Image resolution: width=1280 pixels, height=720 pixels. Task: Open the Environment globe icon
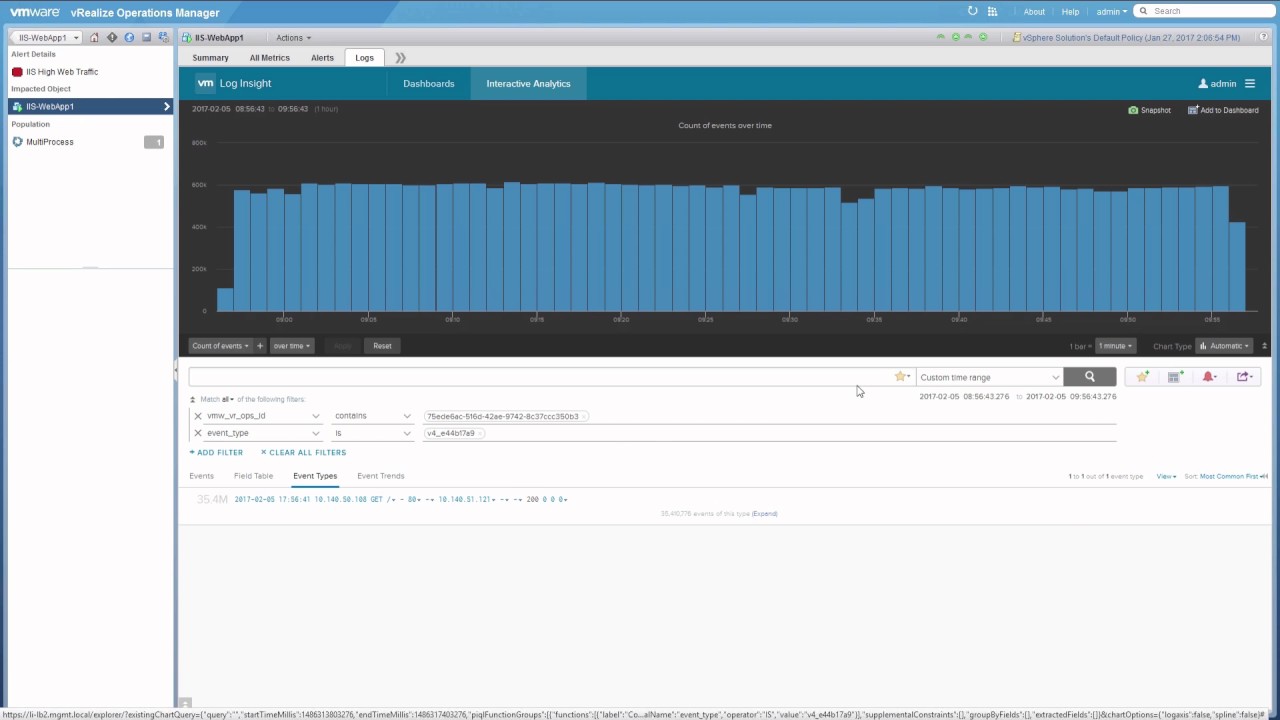coord(129,37)
